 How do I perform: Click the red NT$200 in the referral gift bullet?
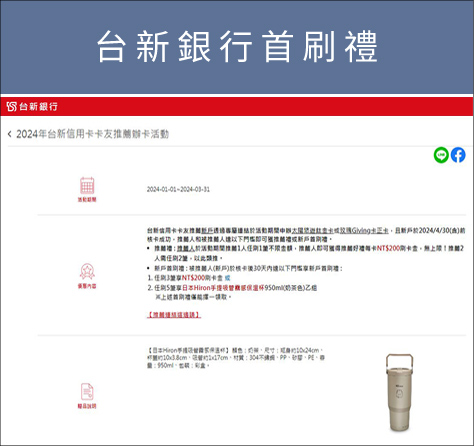tap(388, 248)
